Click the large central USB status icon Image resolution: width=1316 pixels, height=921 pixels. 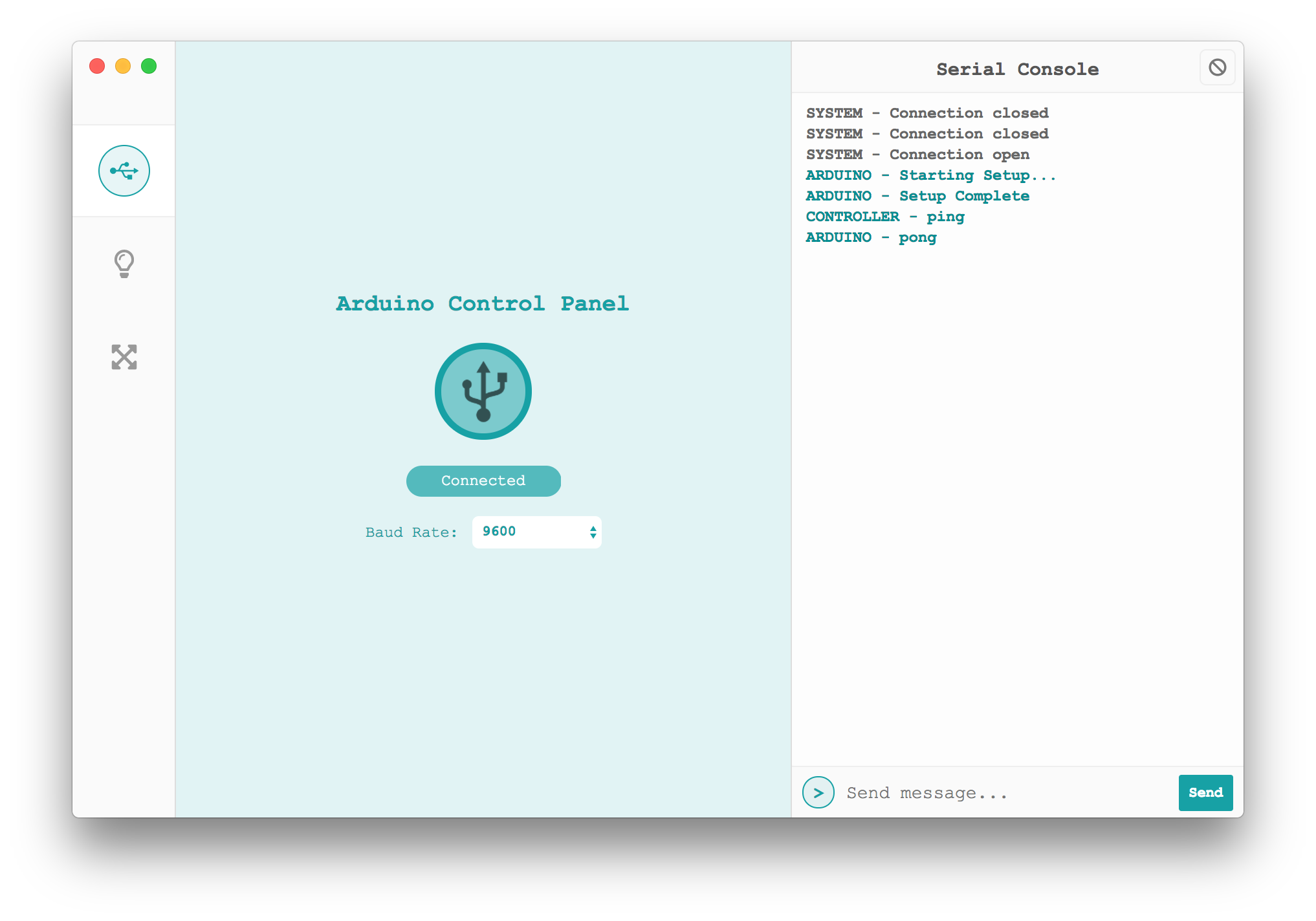pyautogui.click(x=483, y=391)
